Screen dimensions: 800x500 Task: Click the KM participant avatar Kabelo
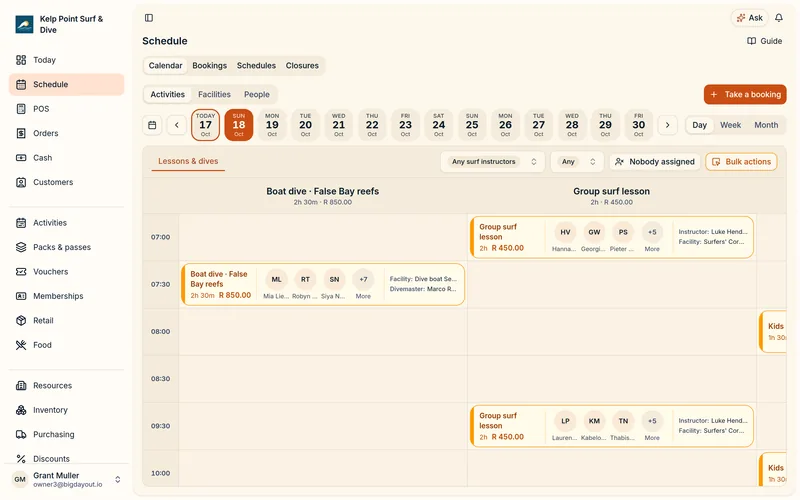click(594, 421)
